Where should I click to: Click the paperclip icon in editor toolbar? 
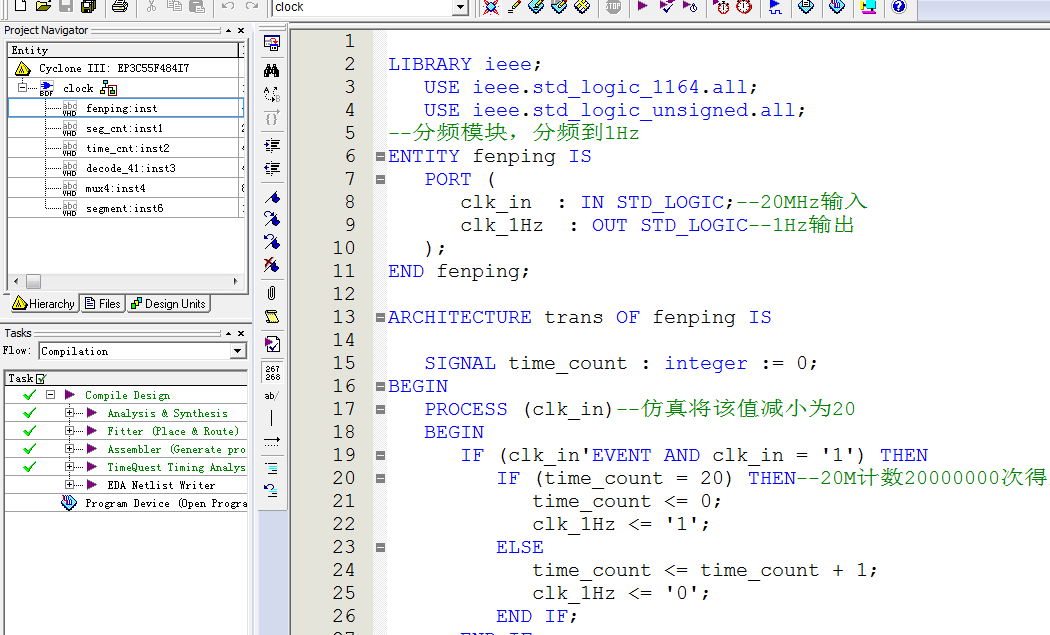point(271,293)
